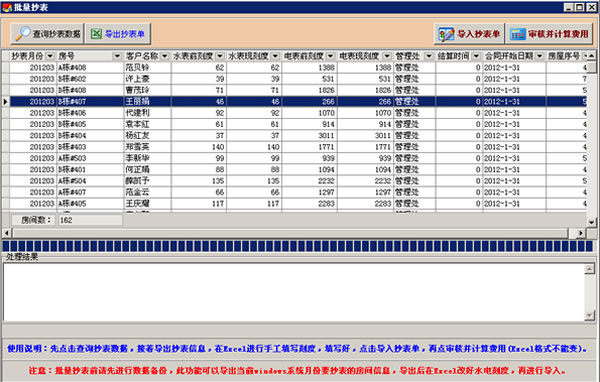Click customer name 王丽娟
600x382 pixels.
point(137,101)
